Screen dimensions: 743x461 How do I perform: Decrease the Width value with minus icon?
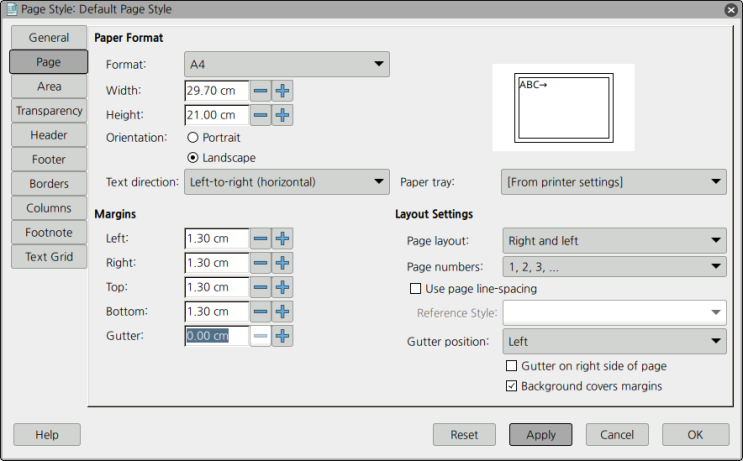coord(260,90)
